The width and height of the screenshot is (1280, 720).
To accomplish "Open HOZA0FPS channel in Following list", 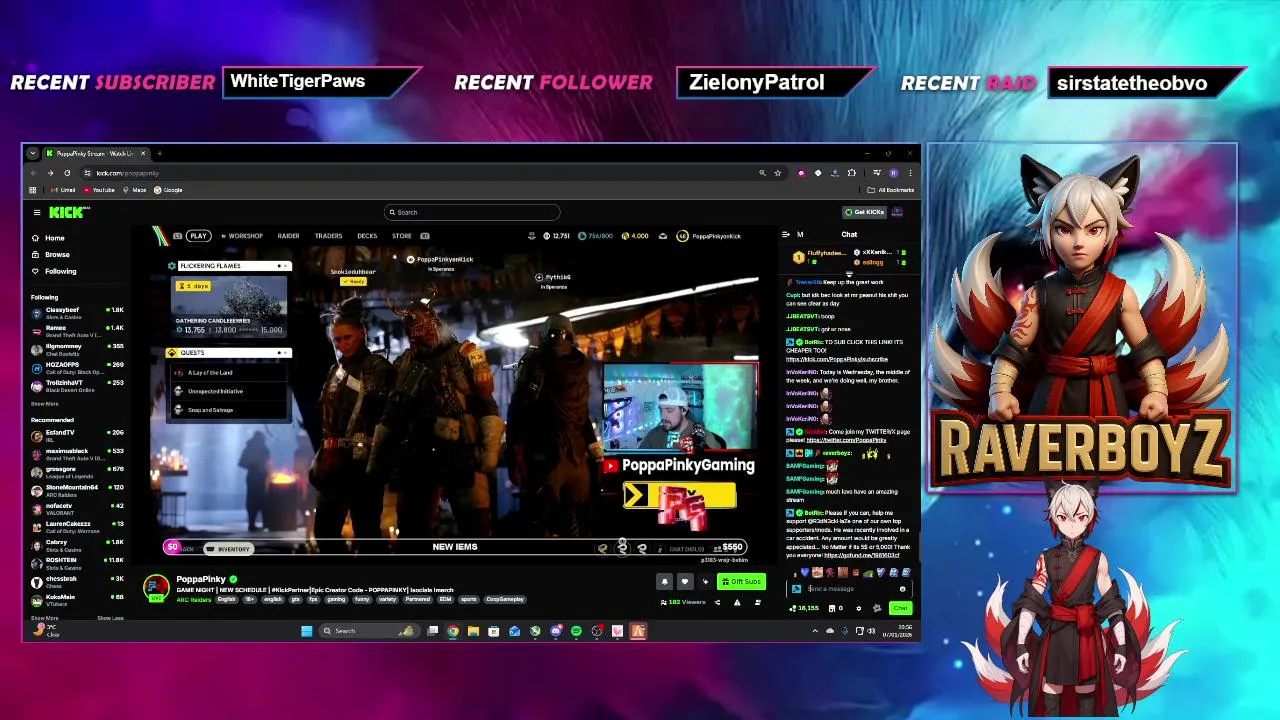I will [x=78, y=367].
